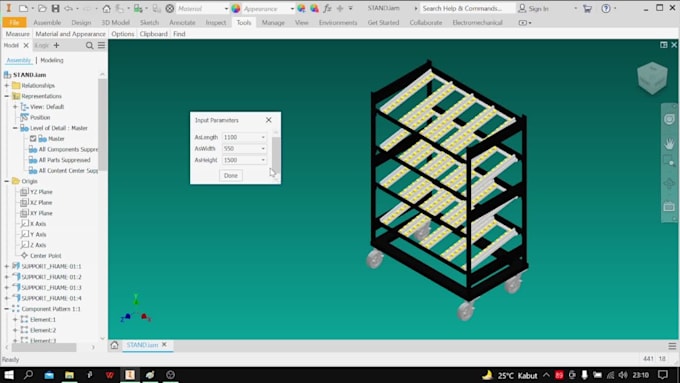
Task: Open the fx Parameters icon
Action: (327, 8)
